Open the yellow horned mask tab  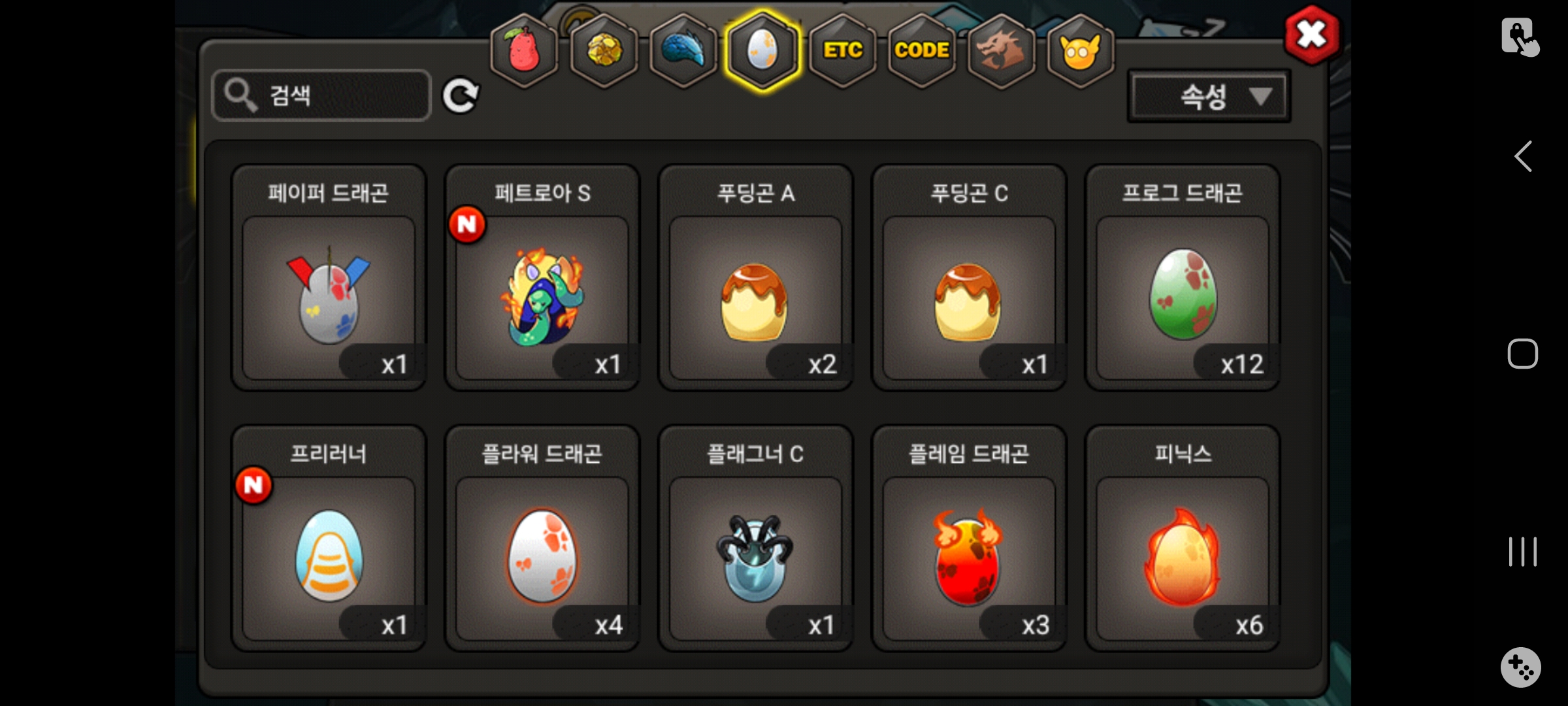1081,51
